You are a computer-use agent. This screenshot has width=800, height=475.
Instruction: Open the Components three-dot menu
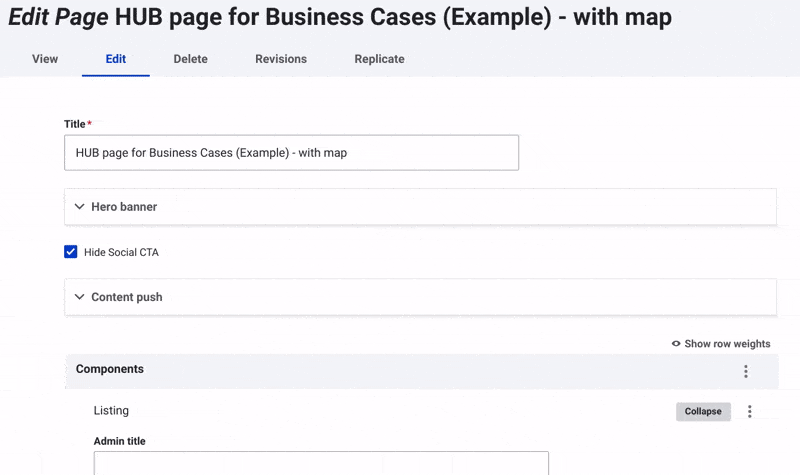(746, 371)
